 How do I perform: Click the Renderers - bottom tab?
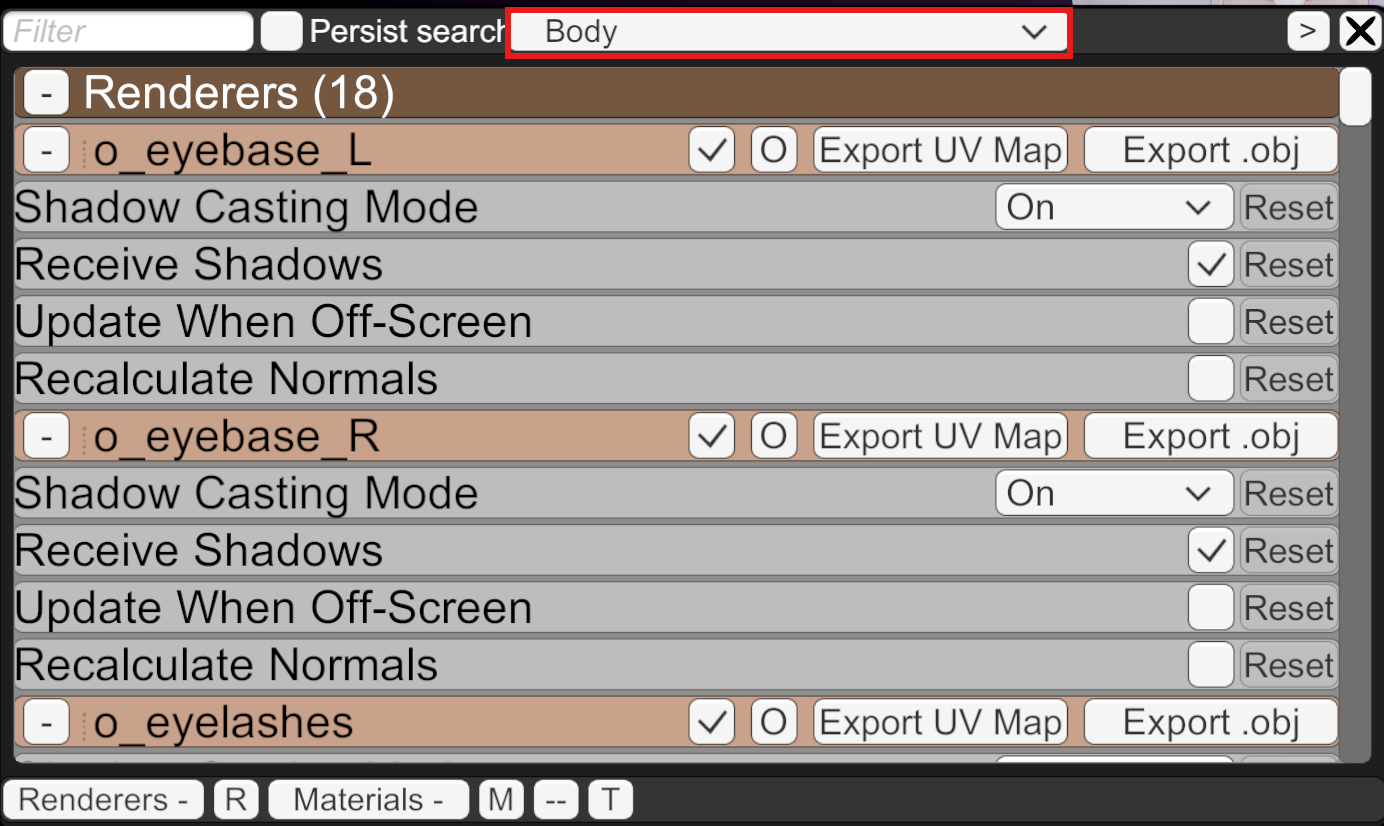[104, 800]
